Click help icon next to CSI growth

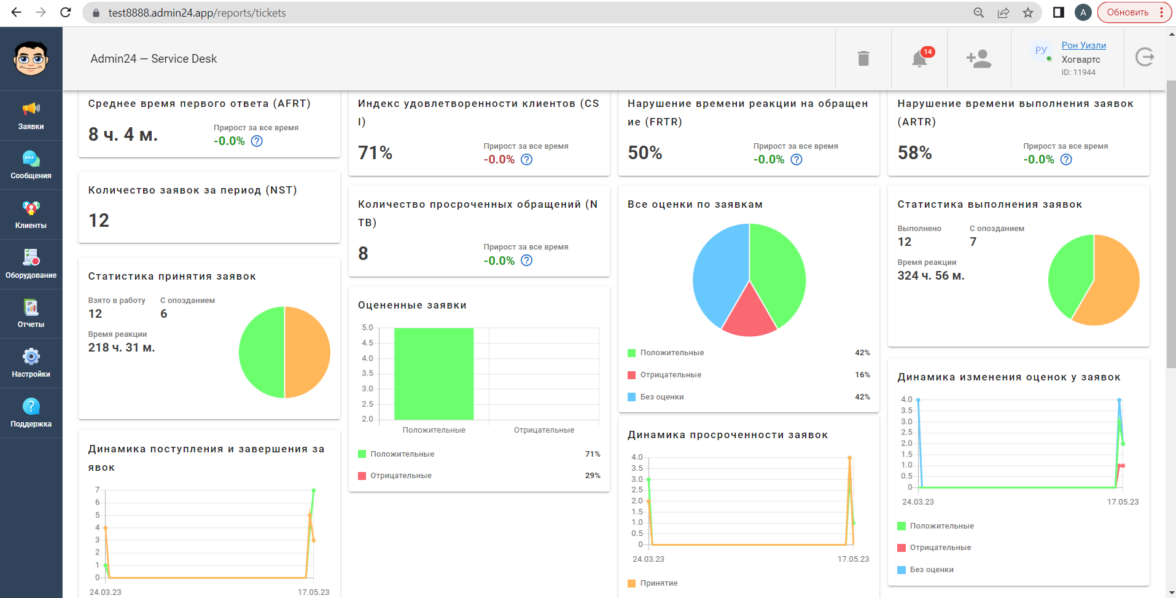(527, 159)
